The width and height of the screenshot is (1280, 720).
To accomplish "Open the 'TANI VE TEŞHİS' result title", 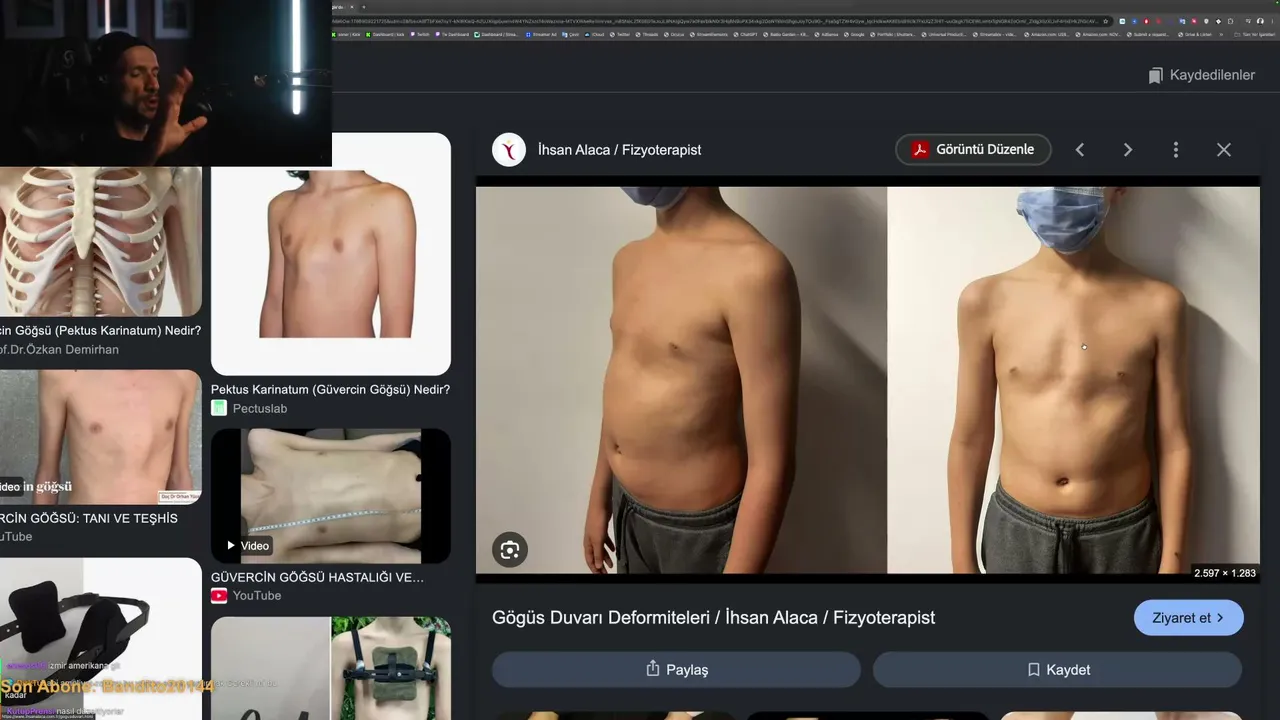I will 89,519.
